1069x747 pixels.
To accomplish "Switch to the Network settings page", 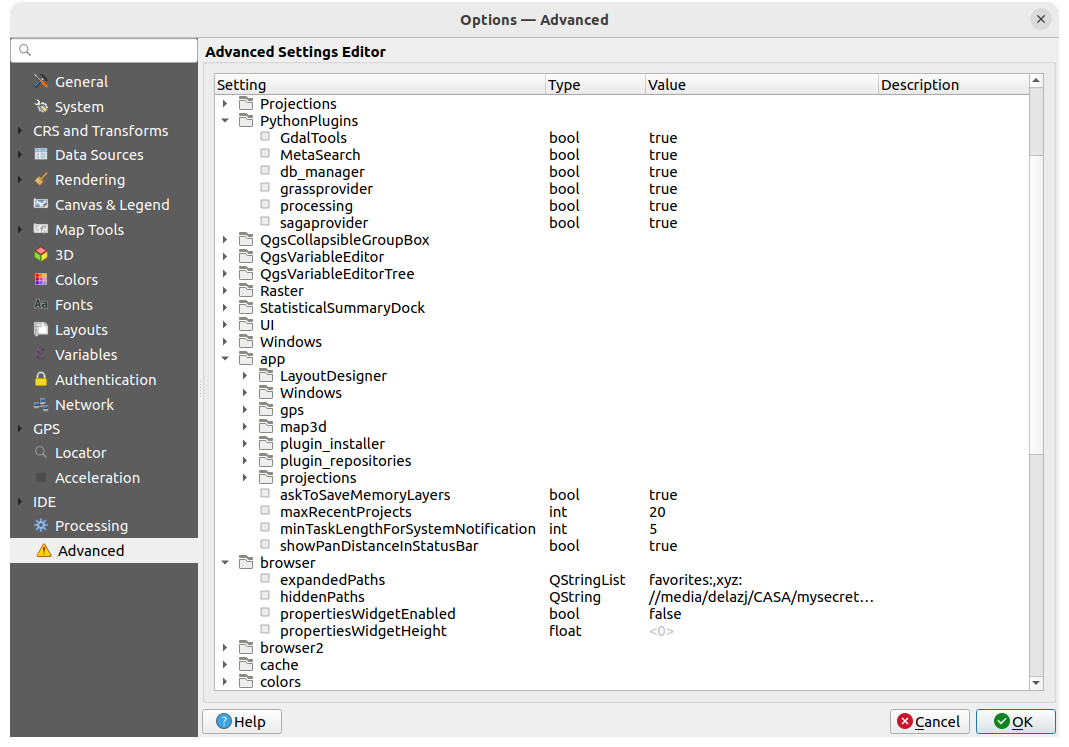I will tap(40, 404).
